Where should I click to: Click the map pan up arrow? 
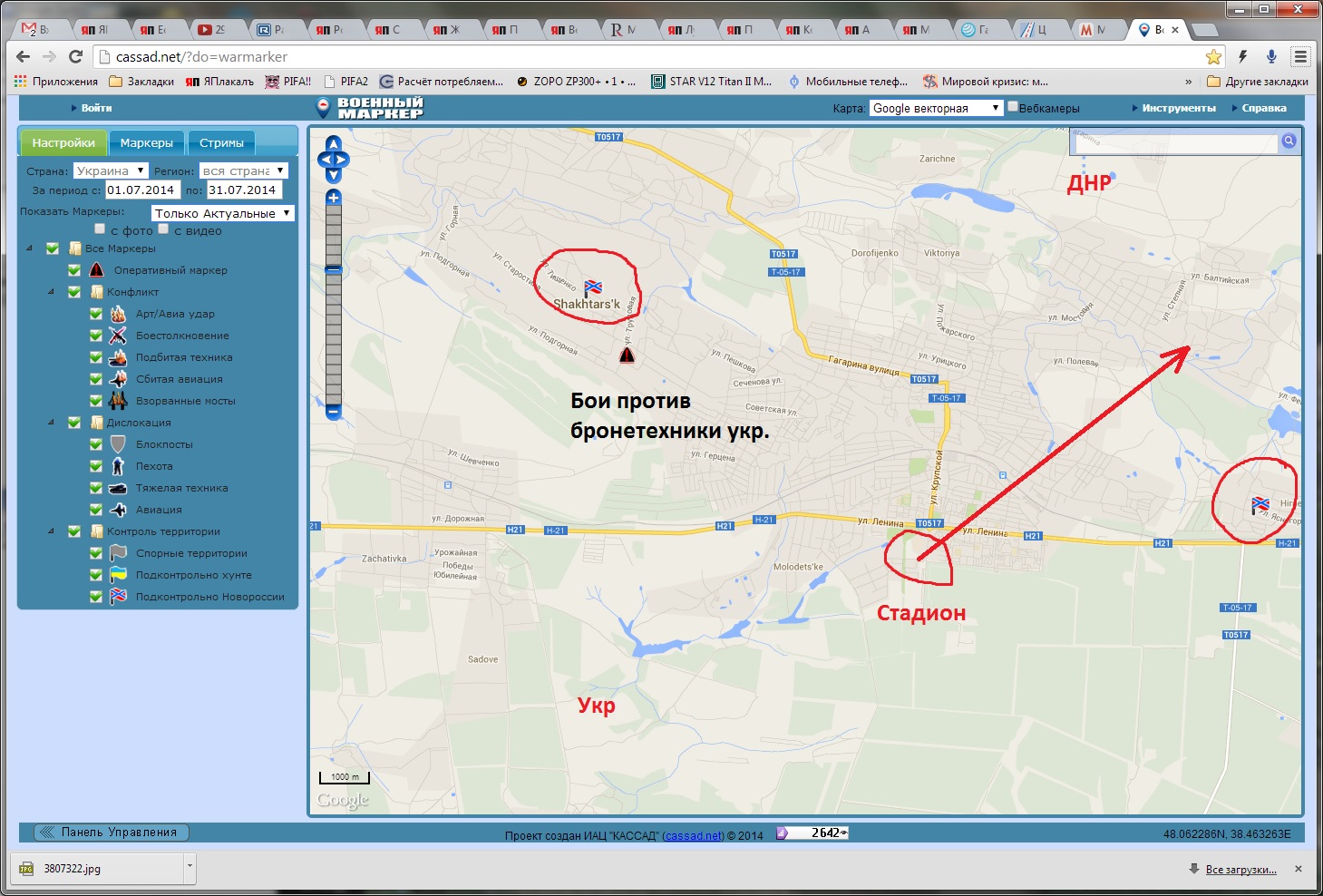tap(334, 144)
